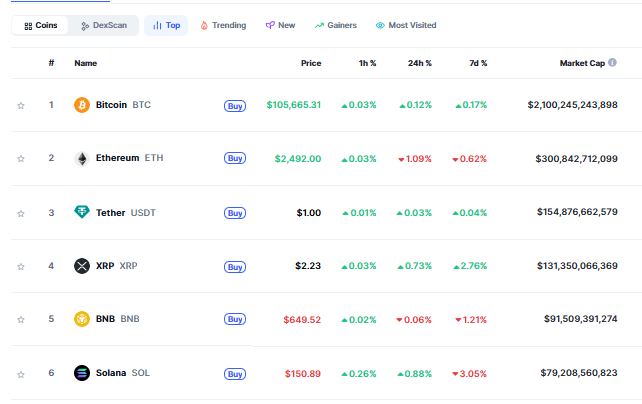Image resolution: width=642 pixels, height=404 pixels.
Task: Click Tether market cap $154,876,662,579
Action: coord(577,212)
